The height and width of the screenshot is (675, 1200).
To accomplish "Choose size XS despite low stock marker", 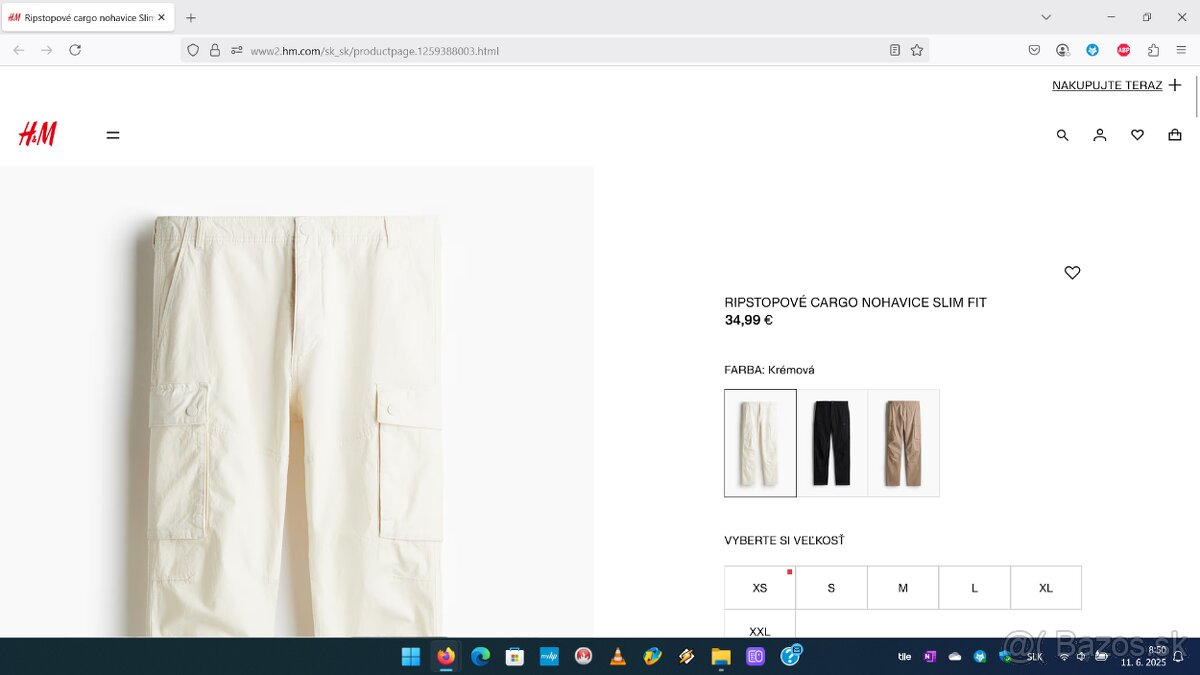I will pyautogui.click(x=759, y=587).
